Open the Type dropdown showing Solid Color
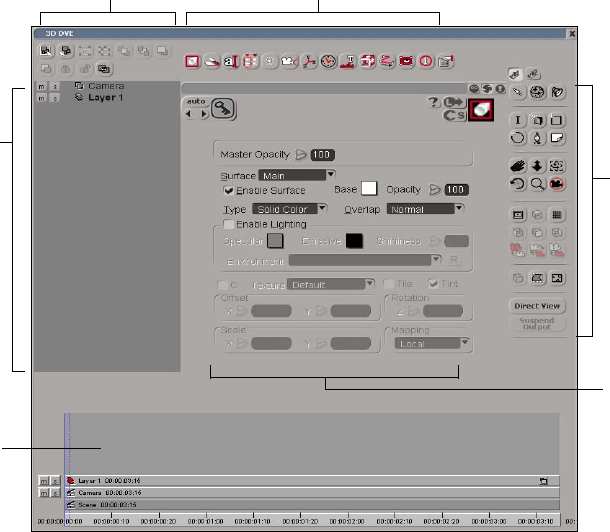Image resolution: width=610 pixels, height=532 pixels. tap(290, 209)
